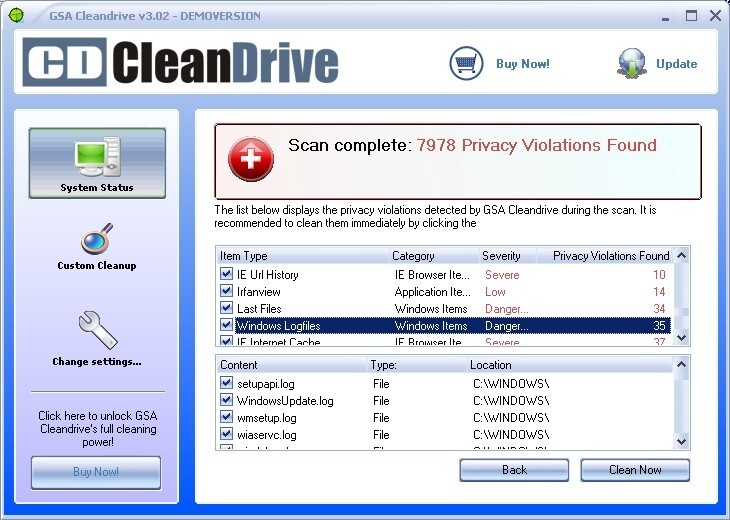Click the CD CleanDrive logo
The width and height of the screenshot is (730, 520).
(181, 62)
